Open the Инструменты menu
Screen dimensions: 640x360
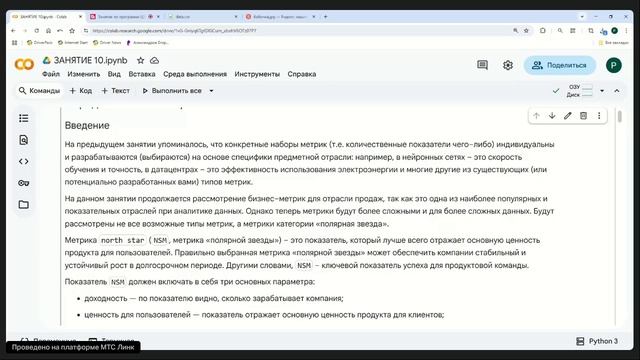(x=257, y=74)
